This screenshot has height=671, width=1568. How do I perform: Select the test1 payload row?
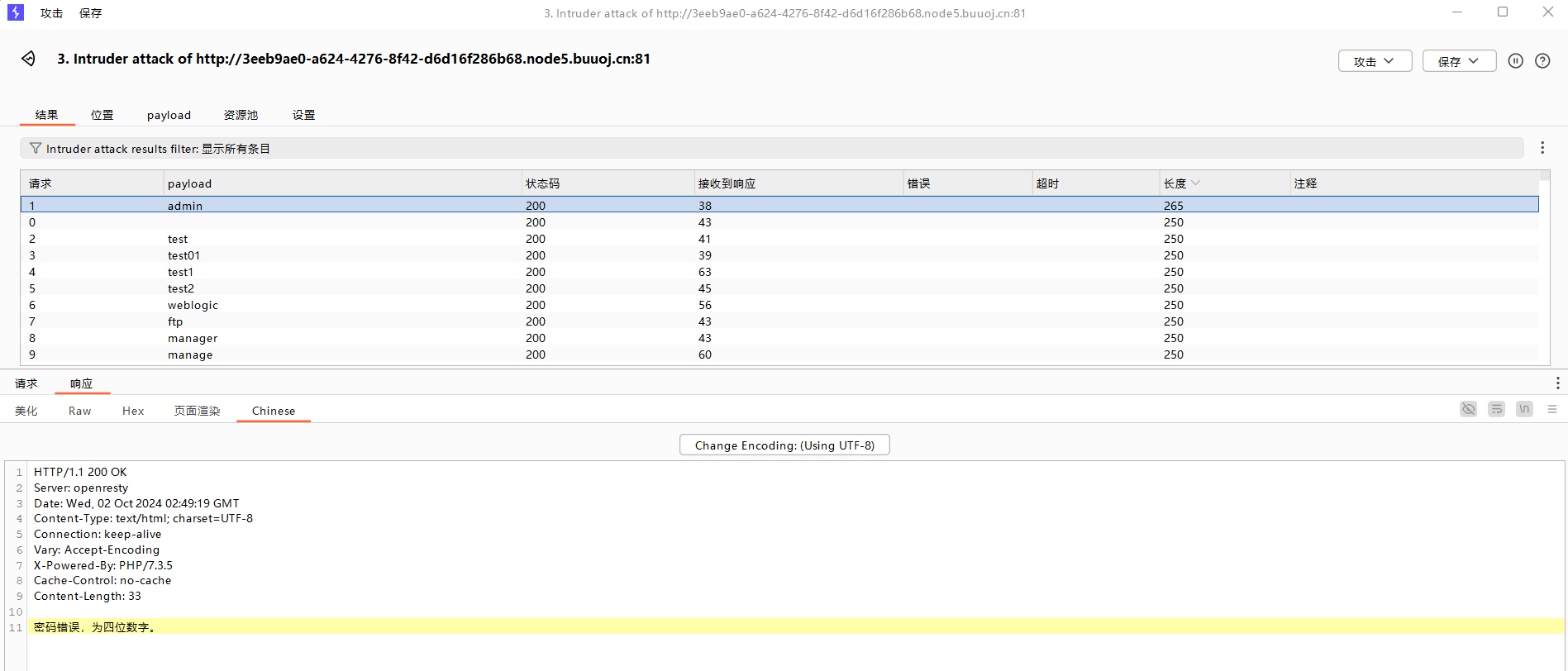[x=779, y=272]
